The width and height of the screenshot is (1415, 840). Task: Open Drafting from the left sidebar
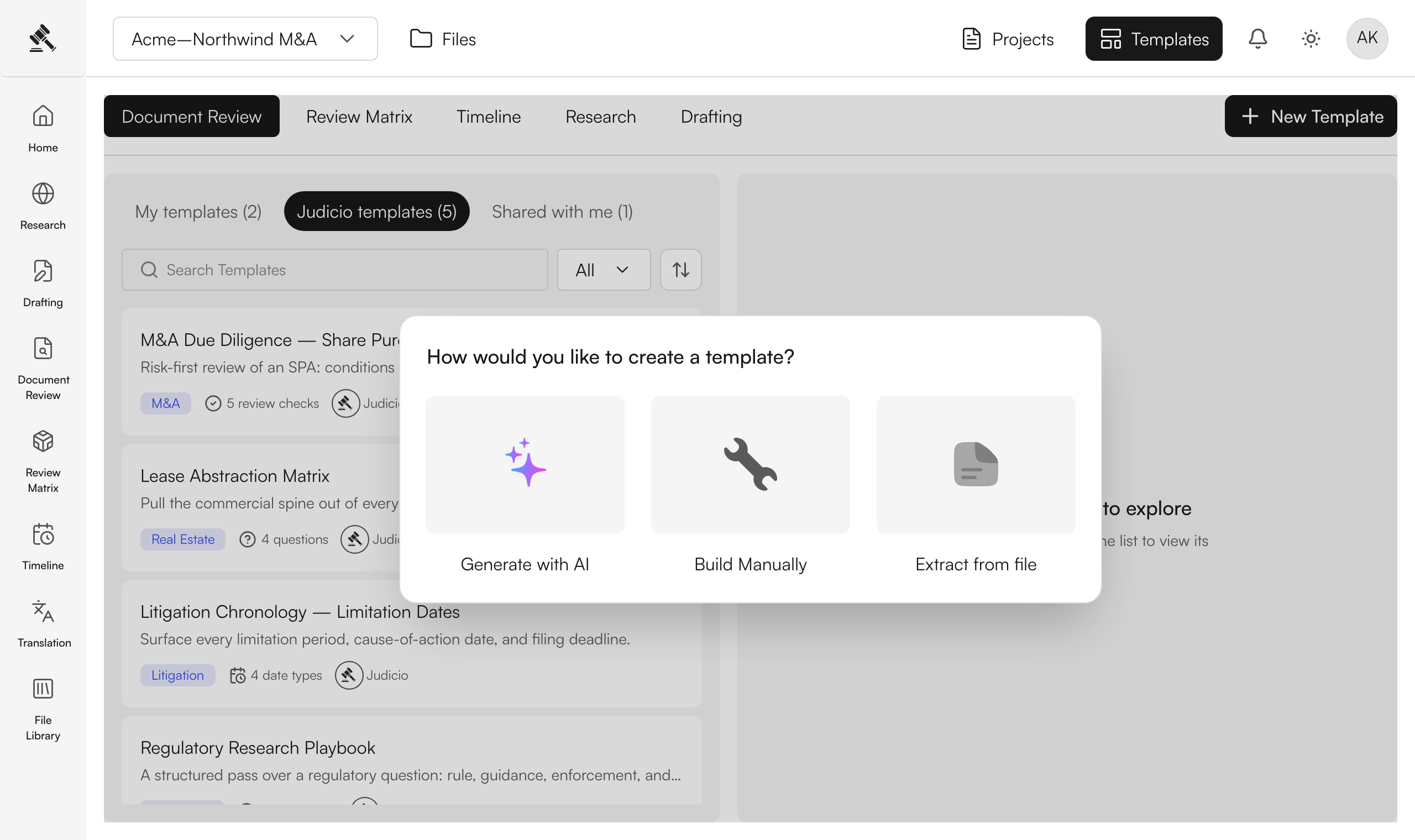[x=43, y=283]
